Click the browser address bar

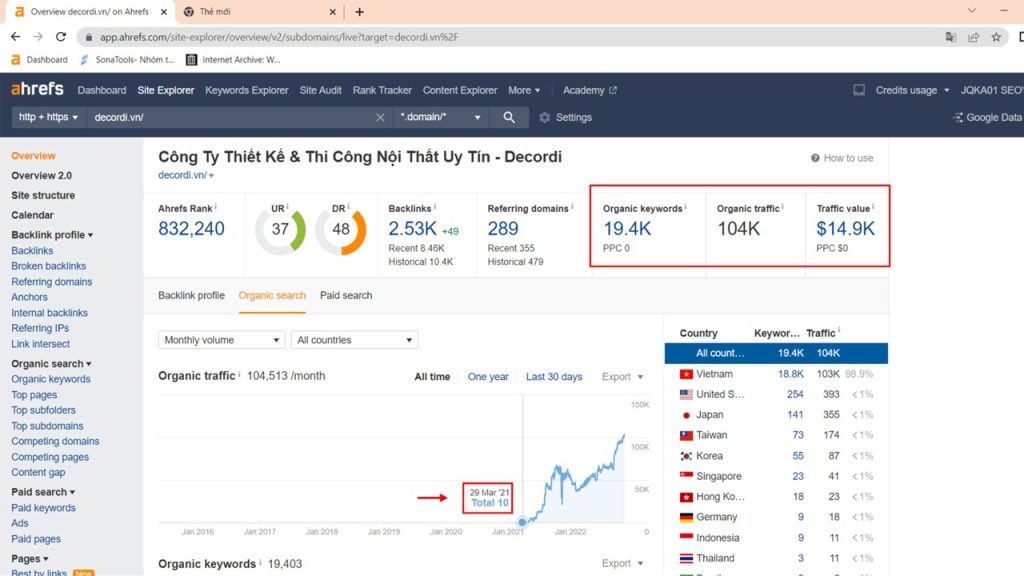pyautogui.click(x=509, y=37)
